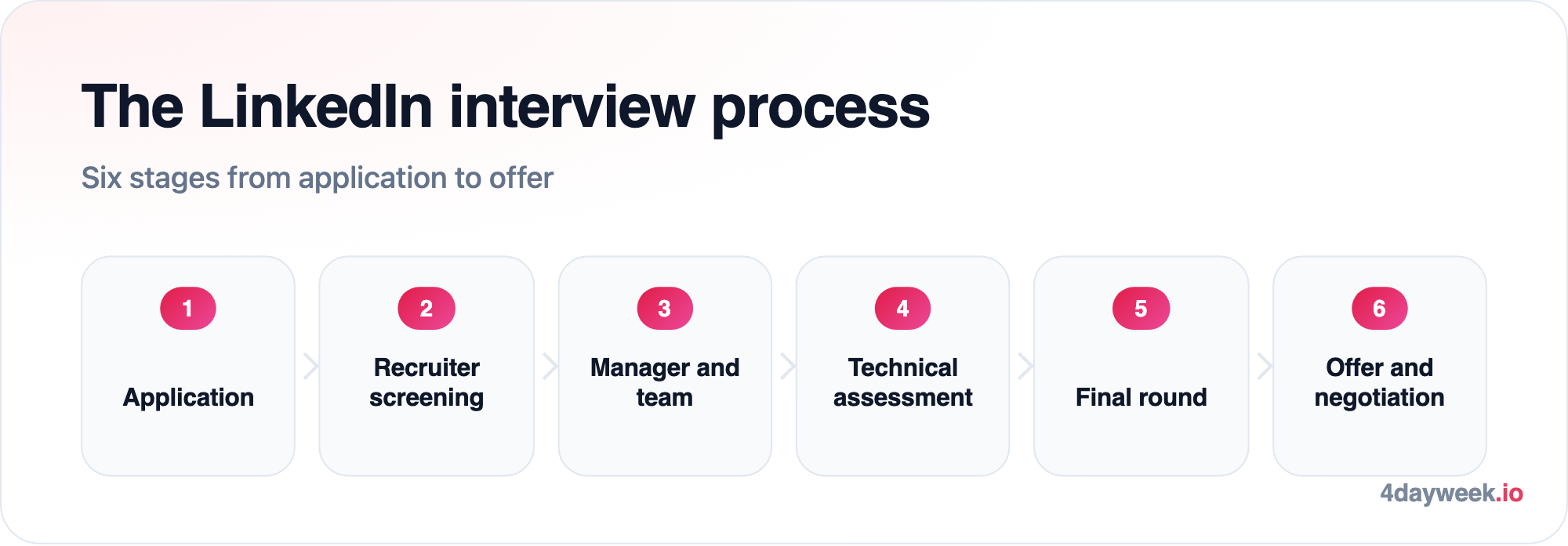Click chevron before Offer and negotiation card
Image resolution: width=1568 pixels, height=546 pixels.
click(x=1265, y=366)
